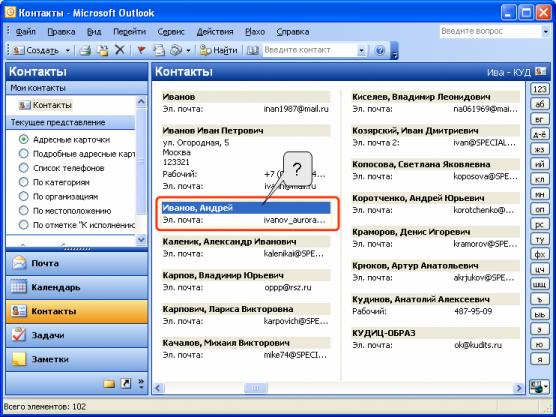Open the language index dropdown button
This screenshot has width=556, height=417.
point(539,386)
